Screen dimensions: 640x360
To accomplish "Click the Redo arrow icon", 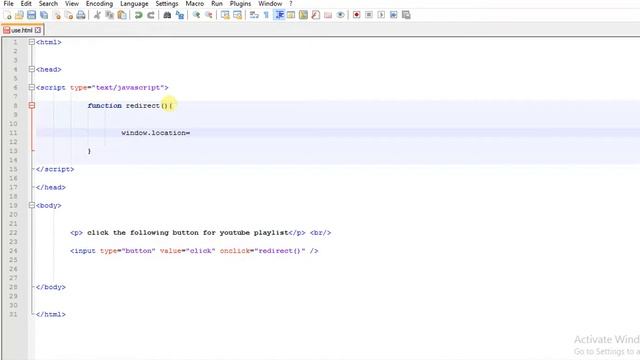I will (151, 15).
